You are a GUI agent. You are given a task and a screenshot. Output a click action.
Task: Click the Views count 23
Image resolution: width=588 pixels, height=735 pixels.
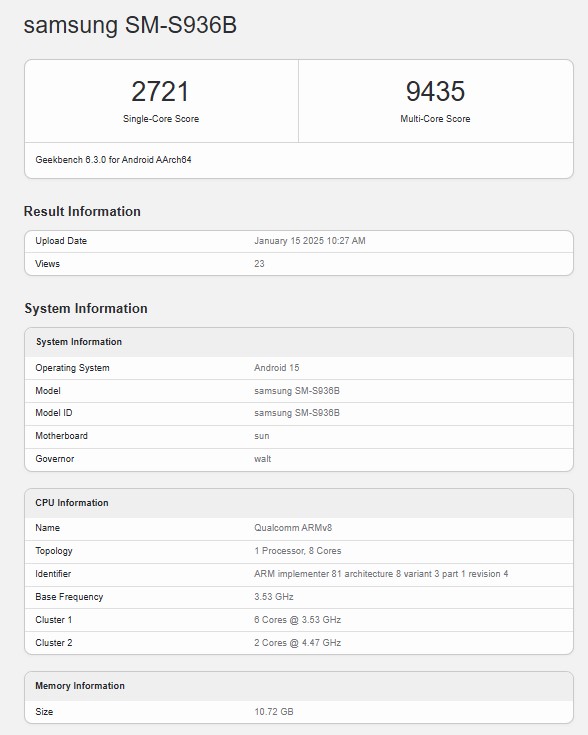259,264
